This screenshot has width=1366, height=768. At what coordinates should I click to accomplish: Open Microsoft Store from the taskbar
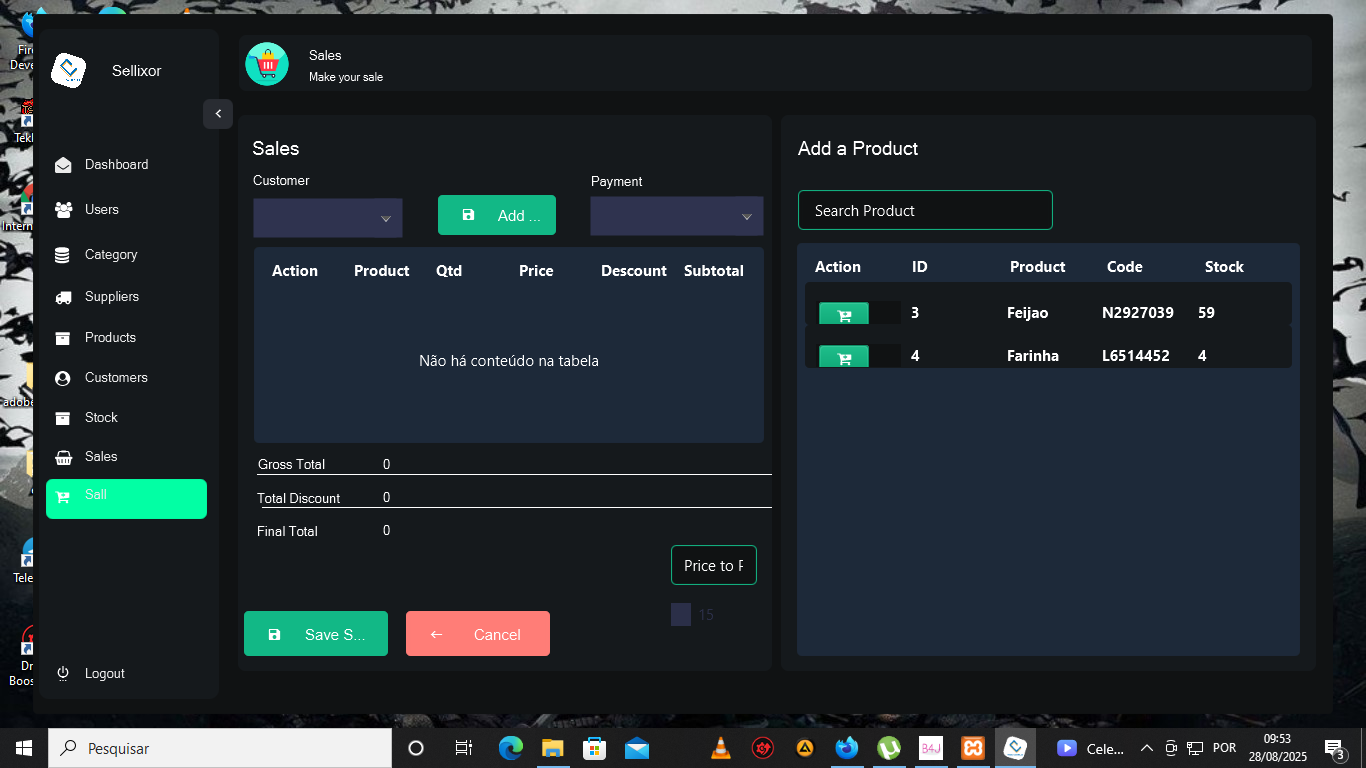pos(595,748)
